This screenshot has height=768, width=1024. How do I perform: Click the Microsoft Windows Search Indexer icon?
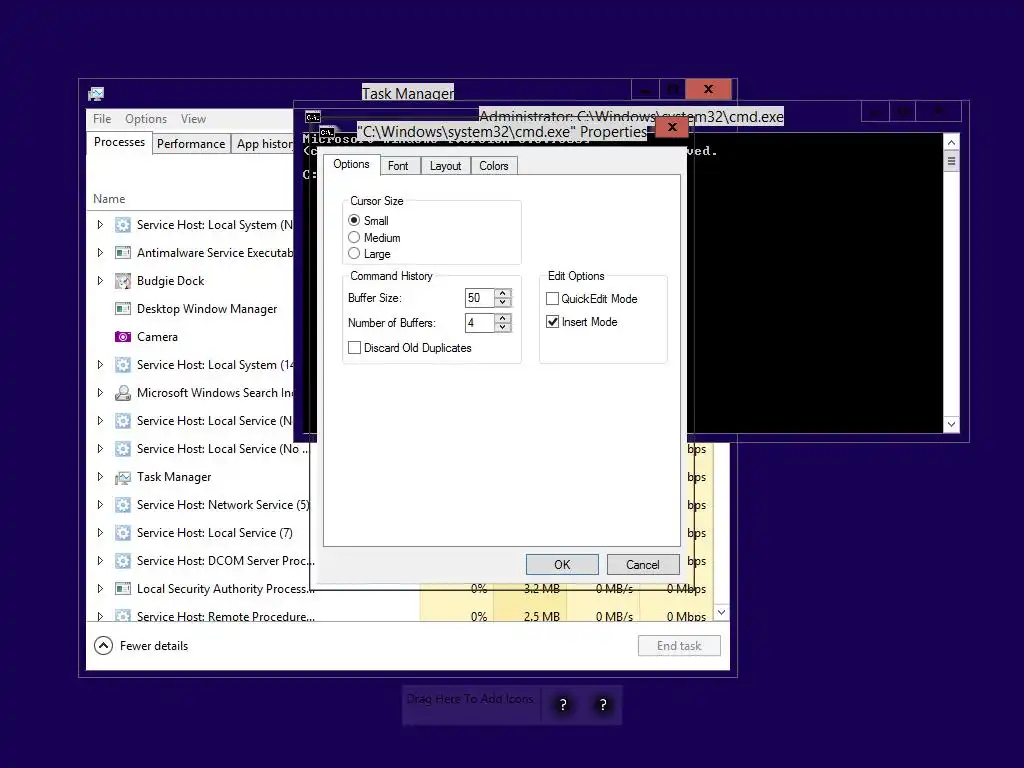pos(123,393)
